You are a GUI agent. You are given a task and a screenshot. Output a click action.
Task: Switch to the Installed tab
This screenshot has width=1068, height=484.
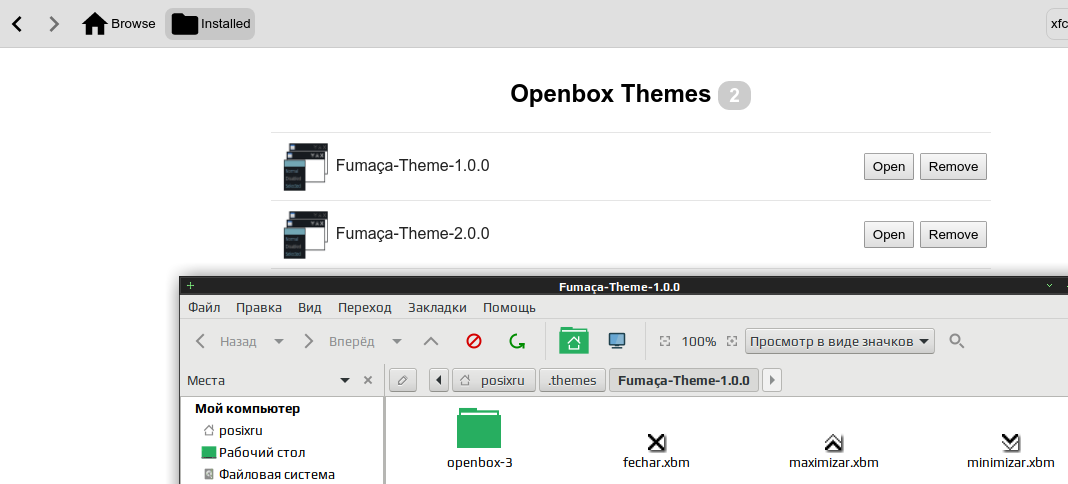pos(210,24)
